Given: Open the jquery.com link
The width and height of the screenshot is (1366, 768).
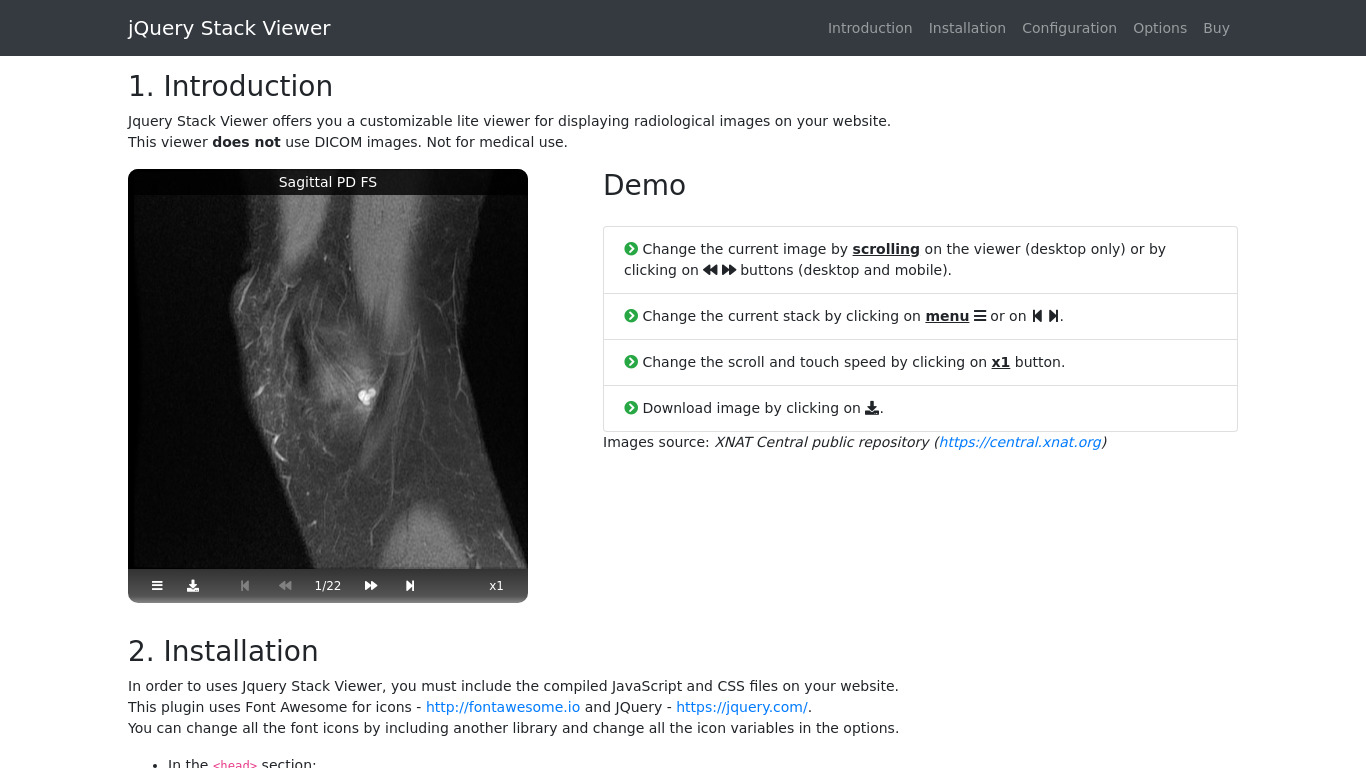Looking at the screenshot, I should click(x=741, y=707).
